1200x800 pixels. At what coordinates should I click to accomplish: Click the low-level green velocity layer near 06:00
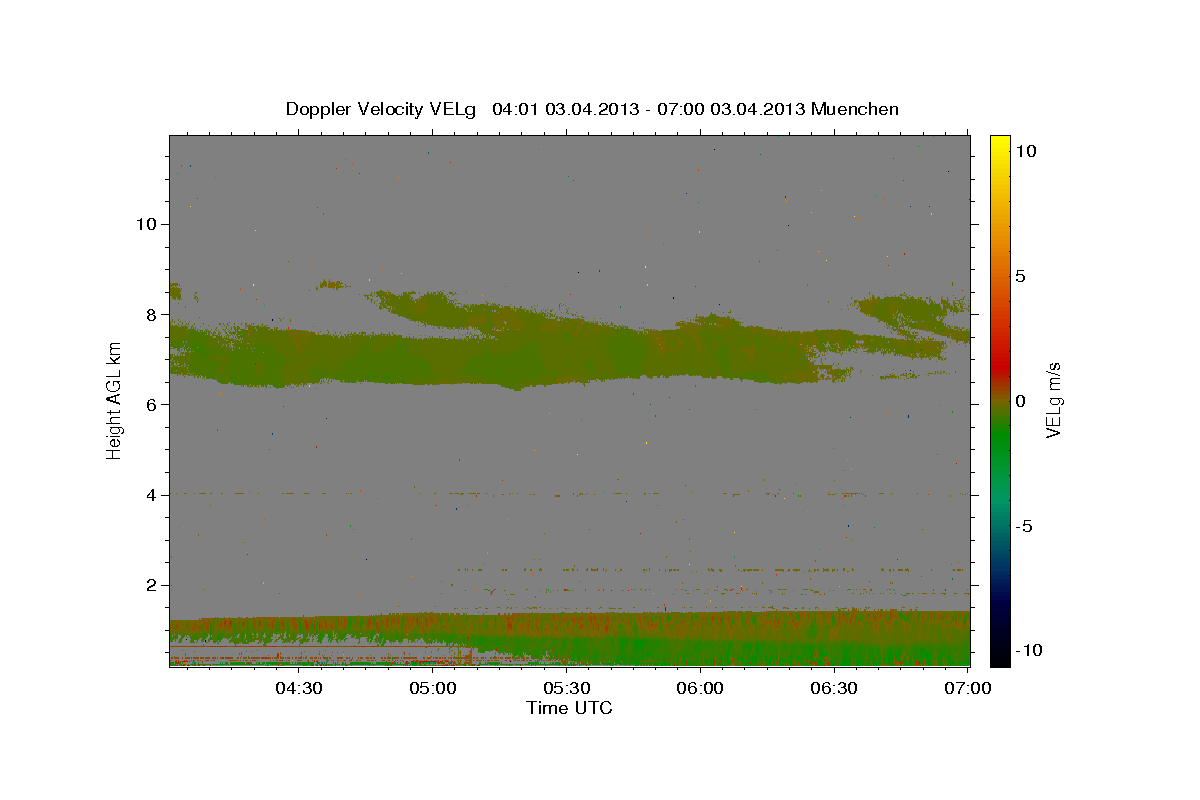pos(700,650)
